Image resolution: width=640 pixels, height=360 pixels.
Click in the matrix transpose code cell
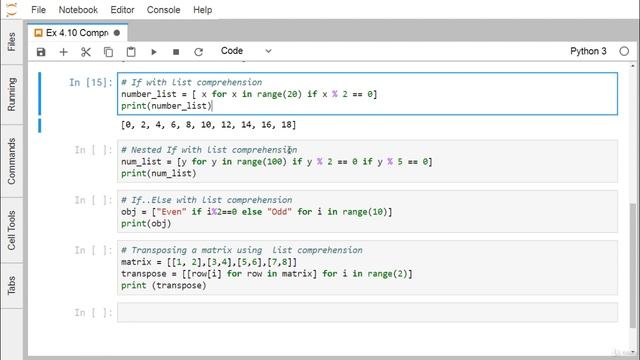point(367,267)
